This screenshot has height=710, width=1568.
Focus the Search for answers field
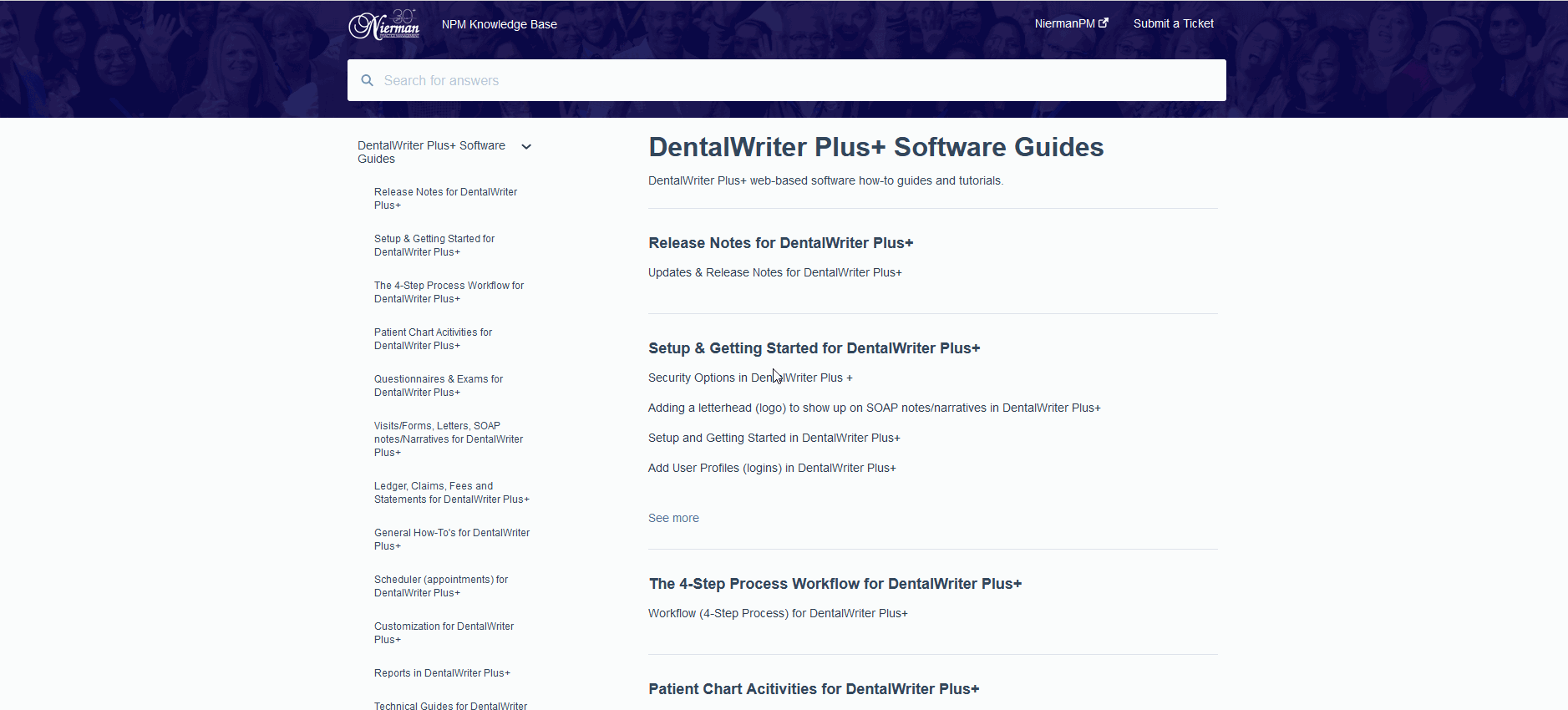tap(787, 80)
